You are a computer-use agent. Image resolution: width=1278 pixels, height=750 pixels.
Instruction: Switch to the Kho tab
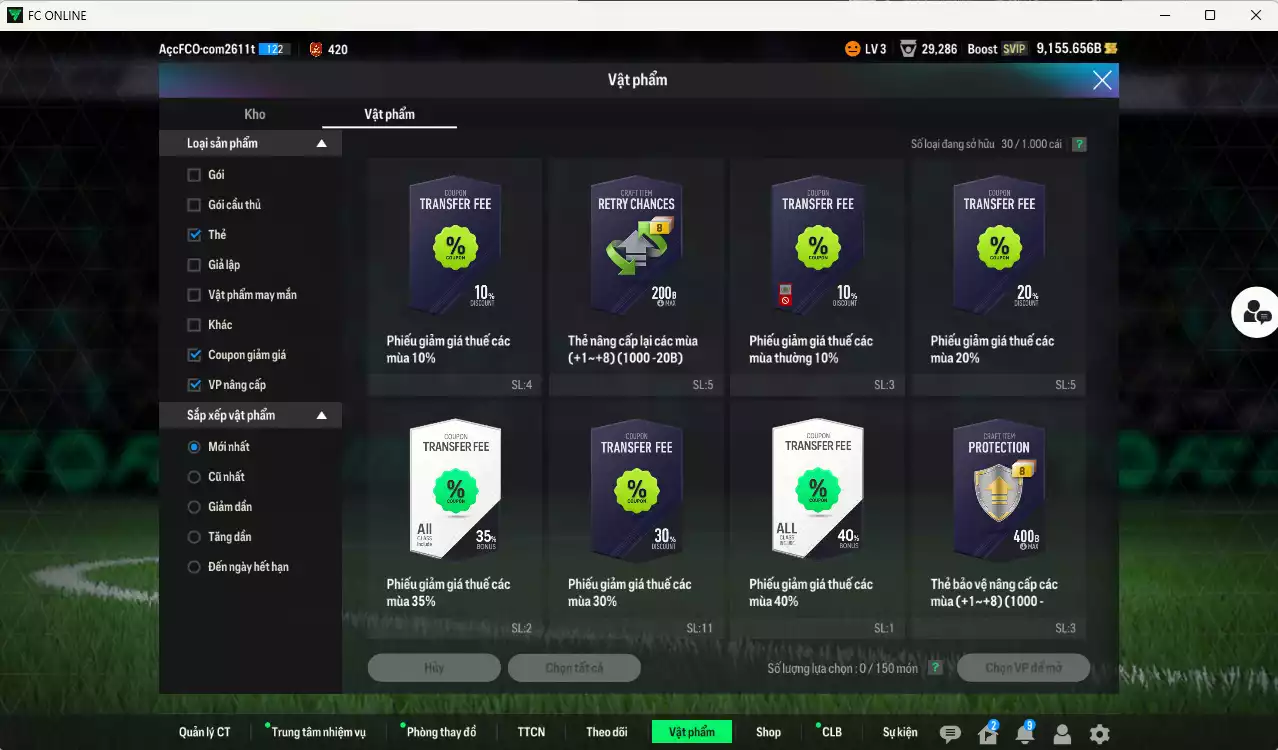tap(255, 114)
